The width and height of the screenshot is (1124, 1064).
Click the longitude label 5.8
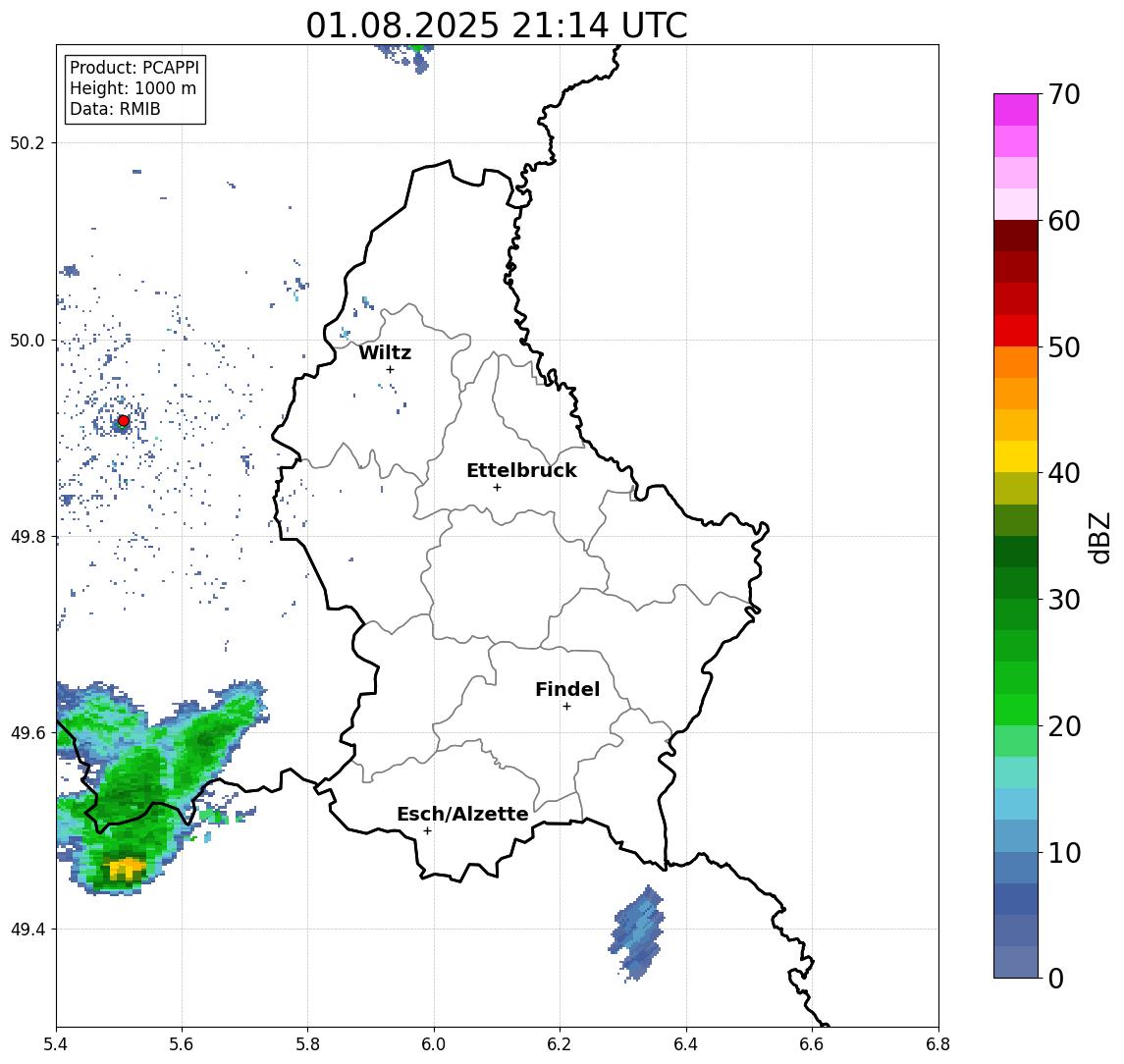(x=307, y=1044)
